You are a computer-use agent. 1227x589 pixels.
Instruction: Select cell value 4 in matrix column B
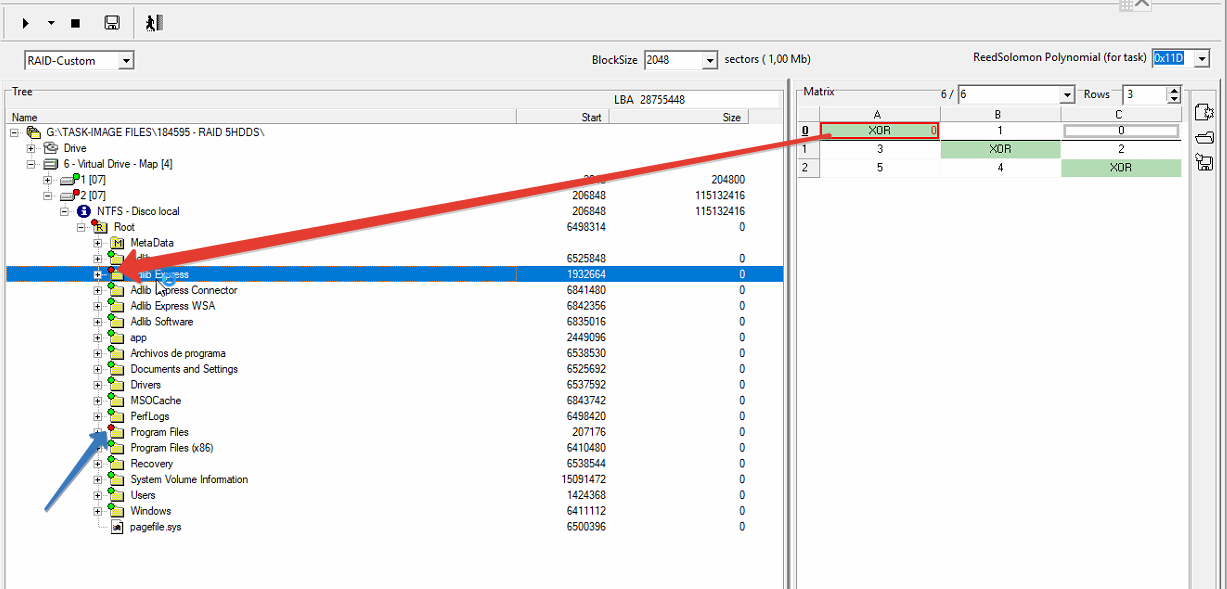pyautogui.click(x=1000, y=168)
